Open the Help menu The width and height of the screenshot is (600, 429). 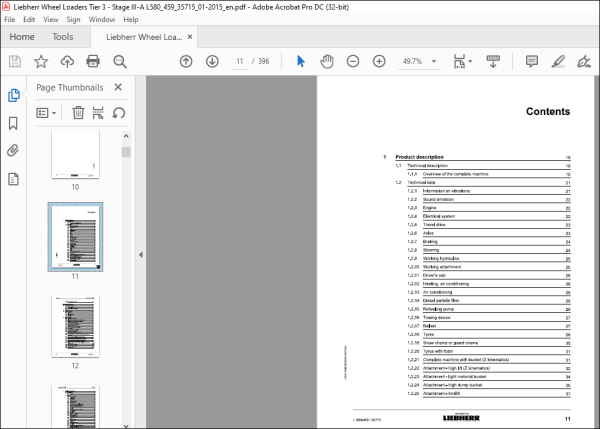tap(131, 20)
